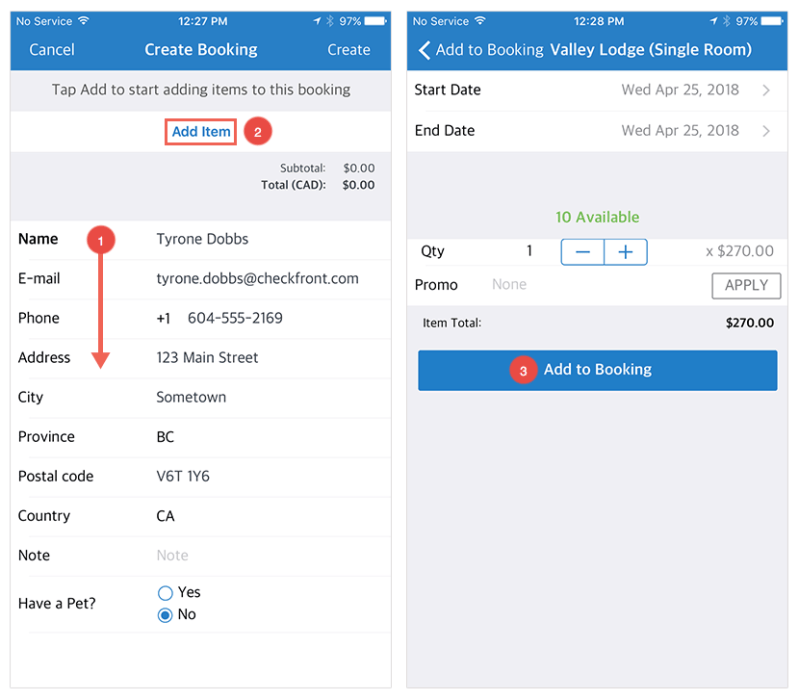Tap Bluetooth icon in right status bar
Viewport: 799px width, 700px height.
click(726, 21)
